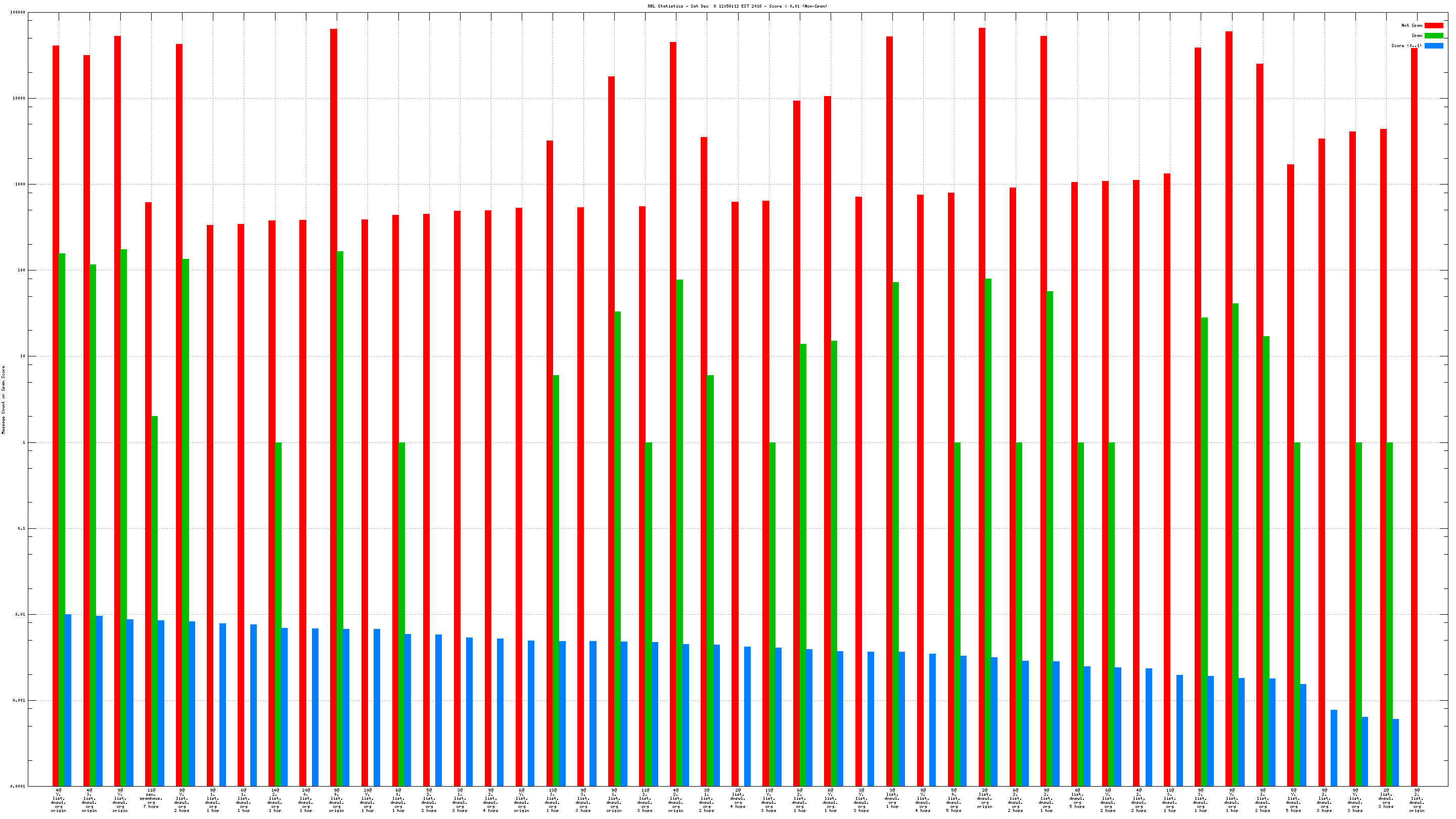The width and height of the screenshot is (1456, 819).
Task: Click the blue bar above 14@ 2.list.dnswl.org
Action: pyautogui.click(x=284, y=707)
